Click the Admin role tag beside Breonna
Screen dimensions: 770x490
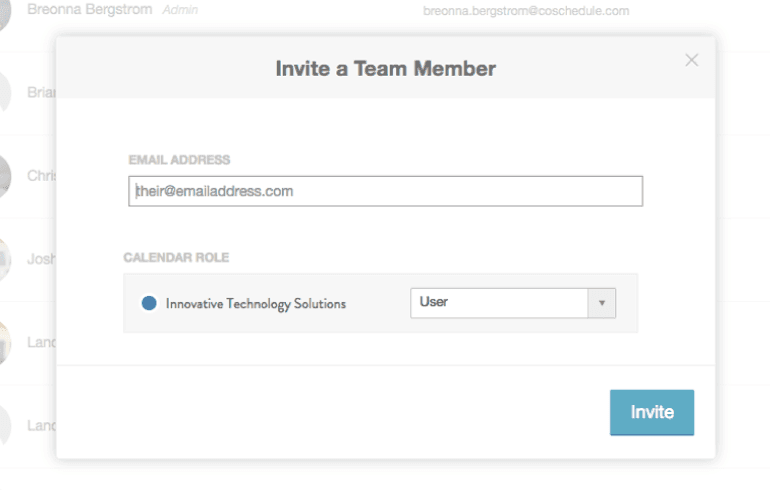point(180,10)
